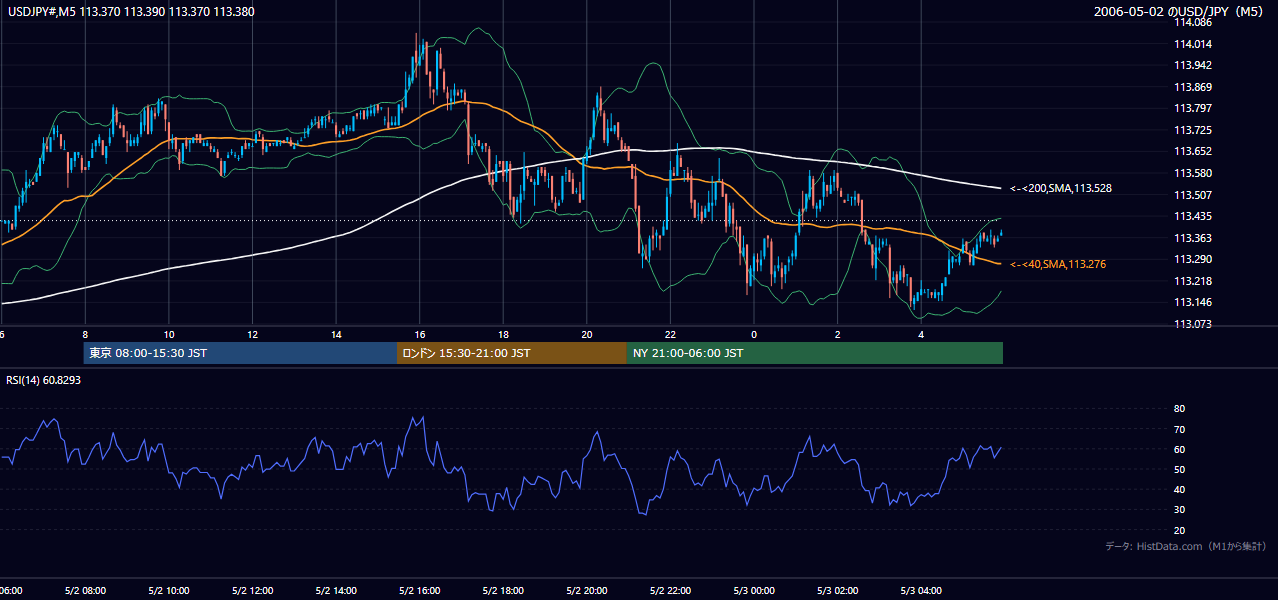Click the 5/2 14:00 time label

336,591
